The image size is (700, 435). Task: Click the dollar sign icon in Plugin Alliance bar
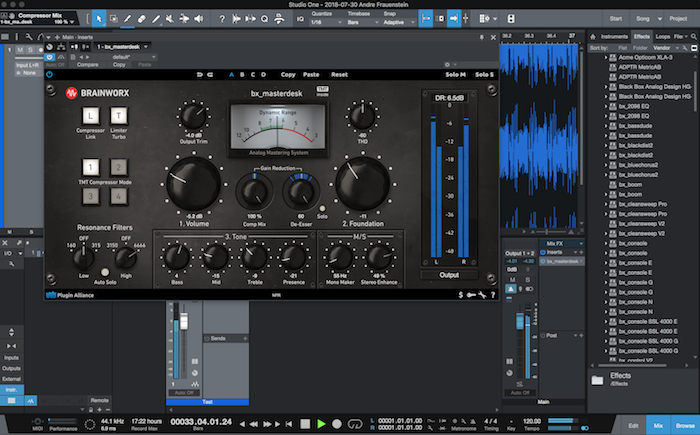pyautogui.click(x=461, y=295)
